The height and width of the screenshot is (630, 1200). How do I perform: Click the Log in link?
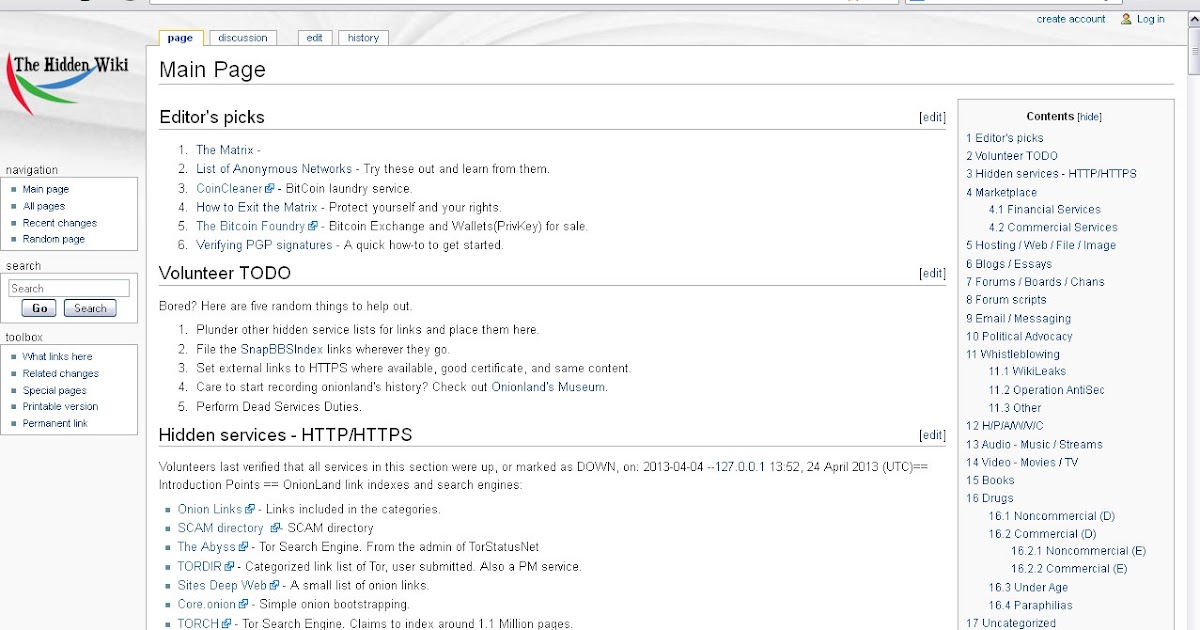(1151, 19)
